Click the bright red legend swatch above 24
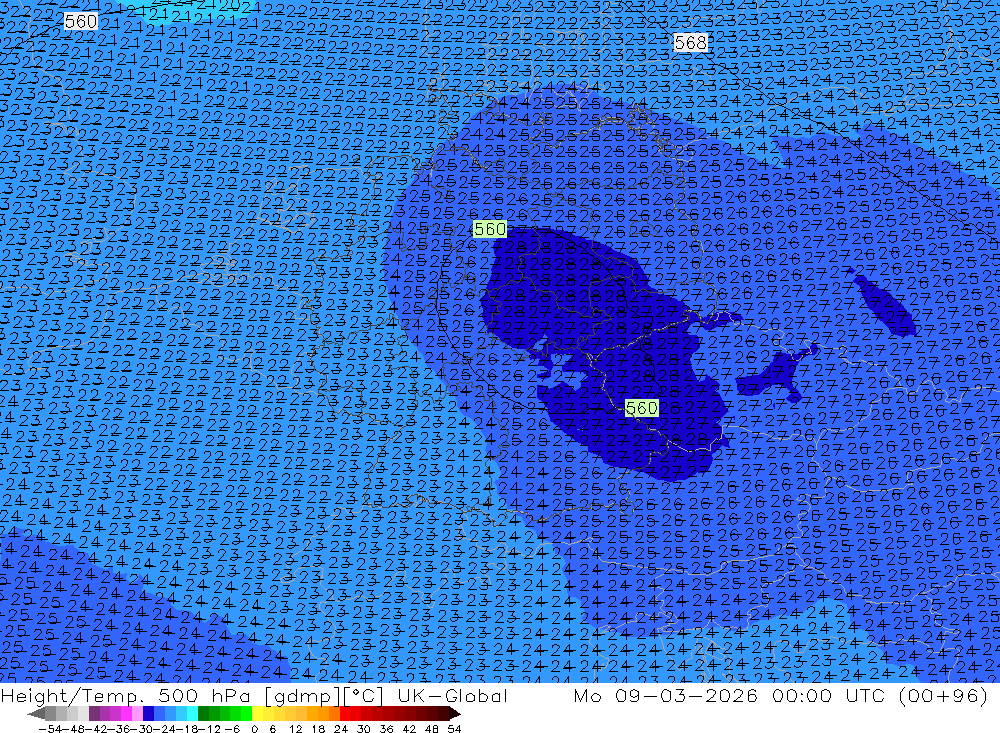 (x=345, y=714)
